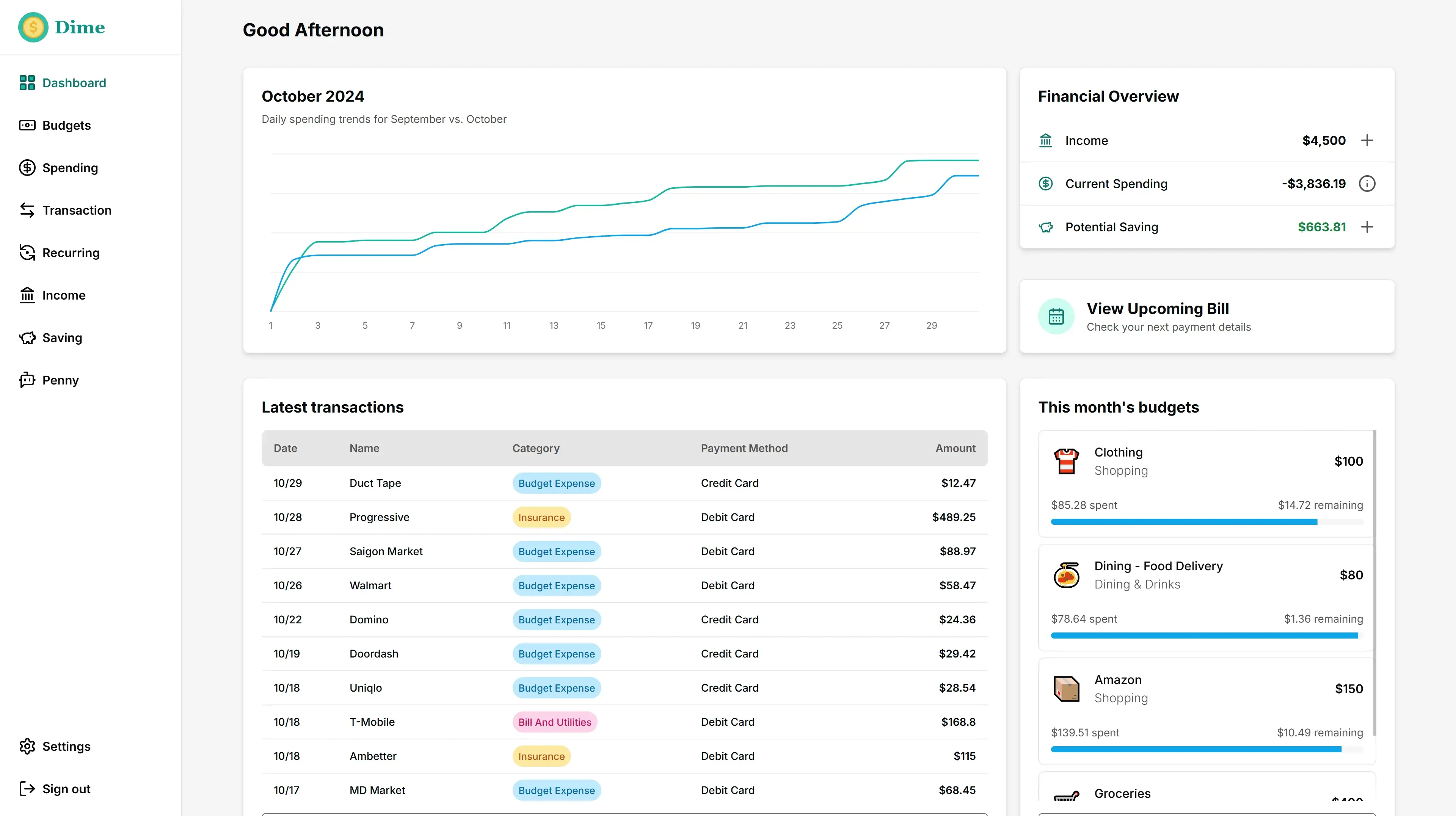Viewport: 1456px width, 816px height.
Task: Click the Domino transaction name
Action: [369, 619]
